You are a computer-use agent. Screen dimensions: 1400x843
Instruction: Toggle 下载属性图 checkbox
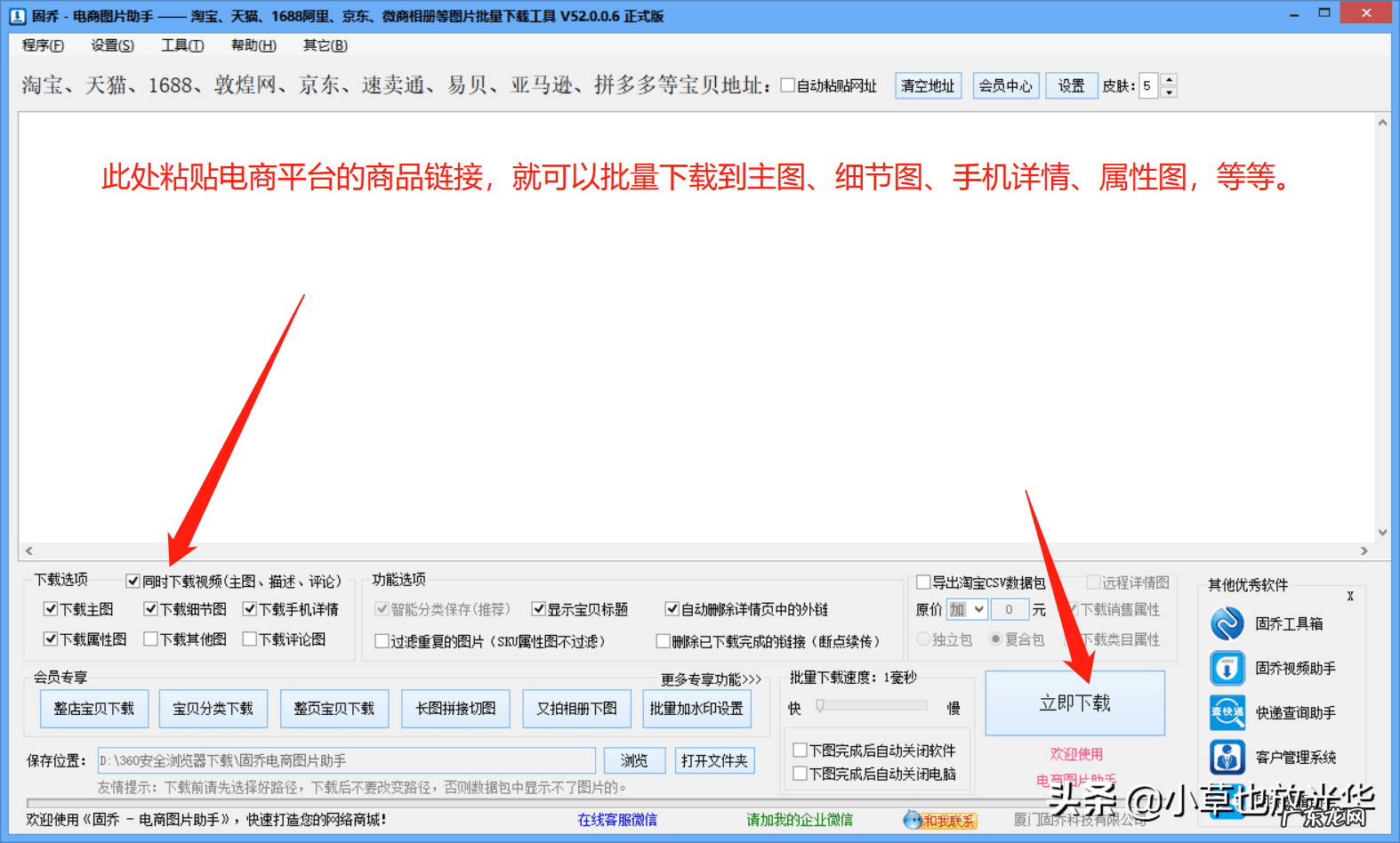50,639
